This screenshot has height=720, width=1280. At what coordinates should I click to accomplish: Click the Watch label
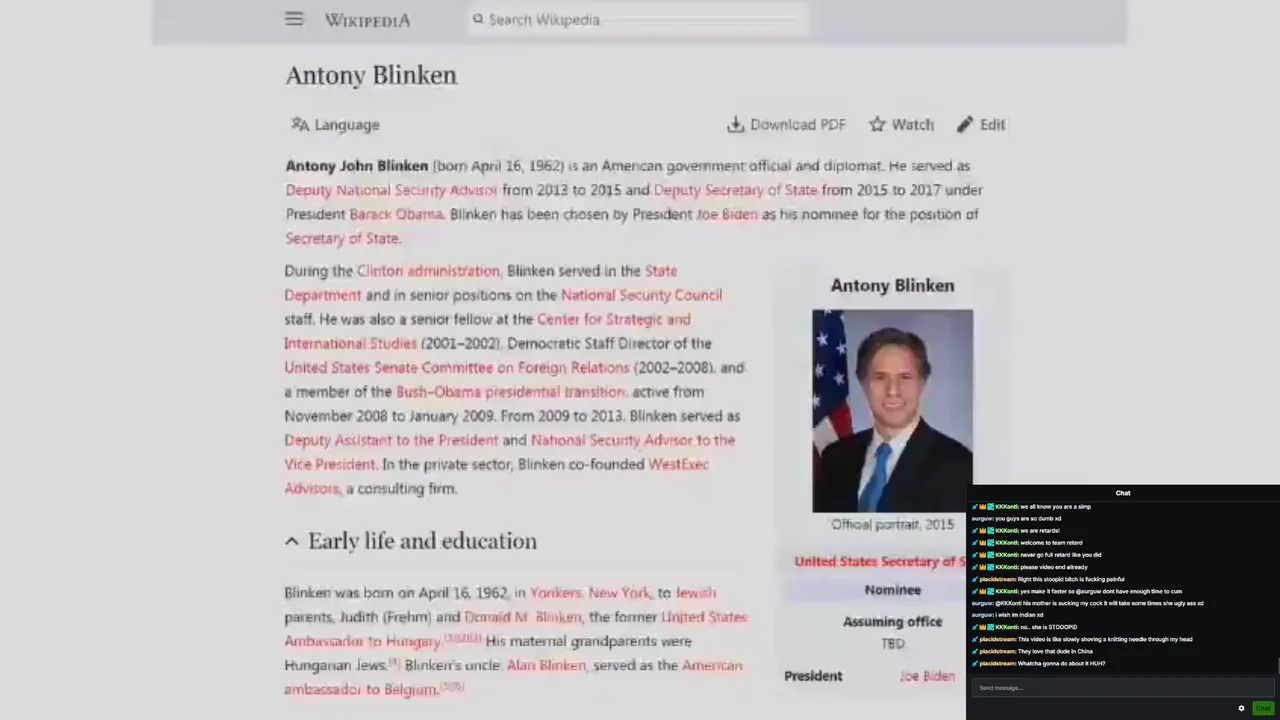[x=912, y=125]
